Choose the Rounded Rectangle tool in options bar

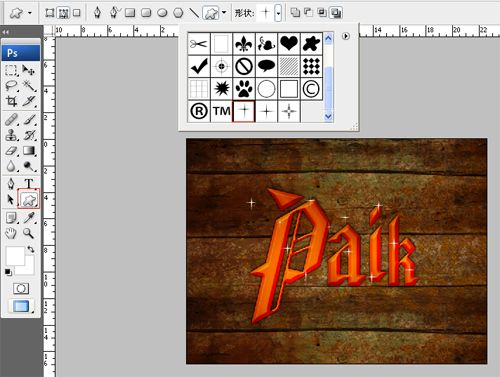[x=146, y=13]
